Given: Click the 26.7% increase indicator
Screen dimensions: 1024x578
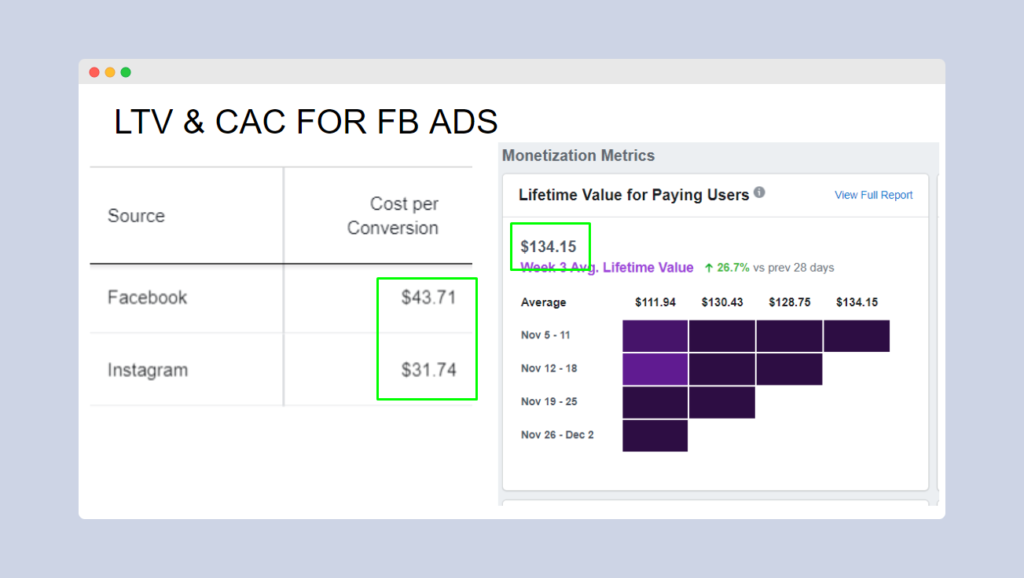Looking at the screenshot, I should [x=727, y=267].
